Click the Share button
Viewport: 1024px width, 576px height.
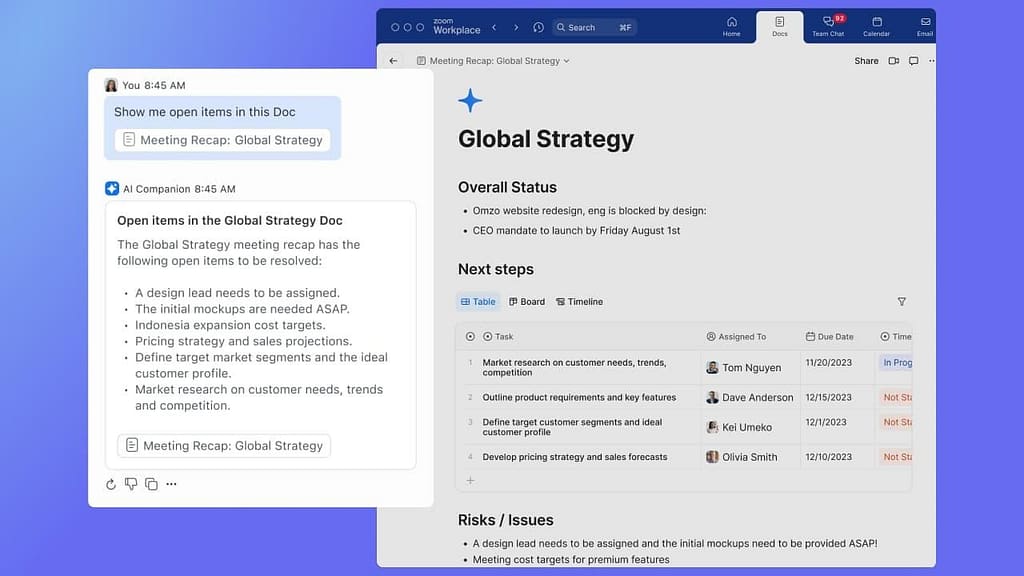(x=866, y=61)
